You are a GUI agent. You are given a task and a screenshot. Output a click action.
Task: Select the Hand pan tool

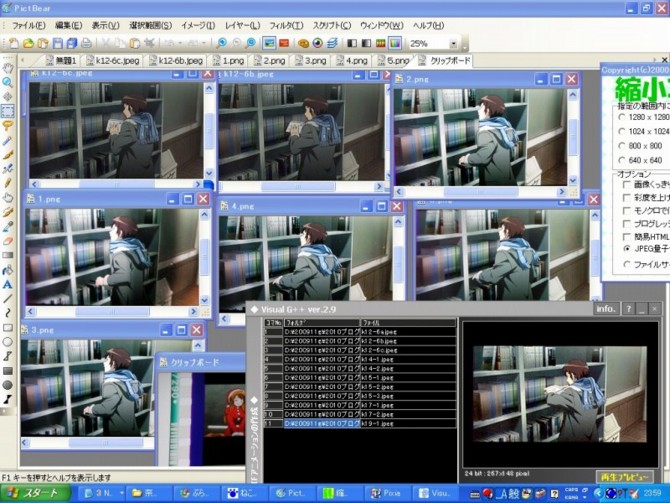(8, 68)
